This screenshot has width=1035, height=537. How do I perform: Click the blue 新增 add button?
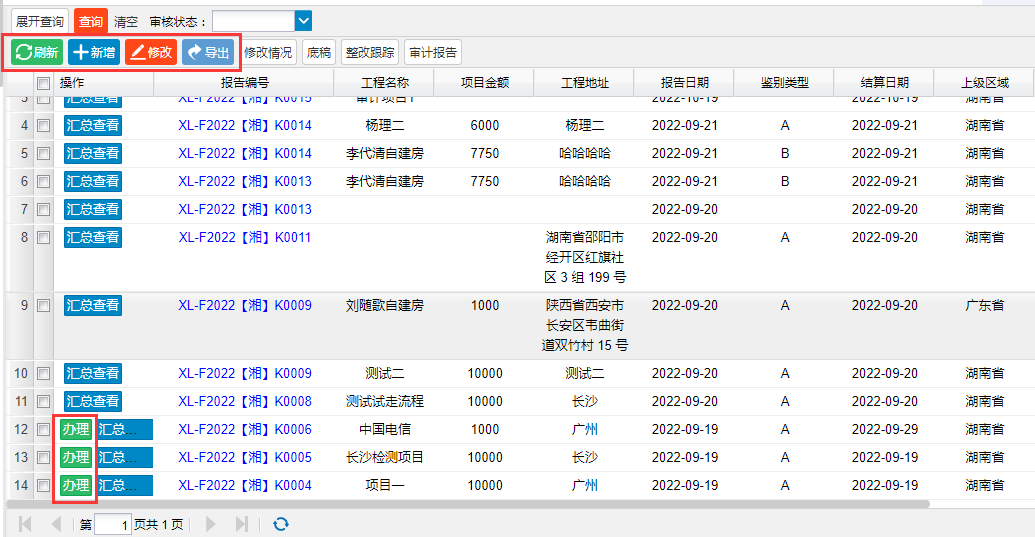[x=94, y=52]
